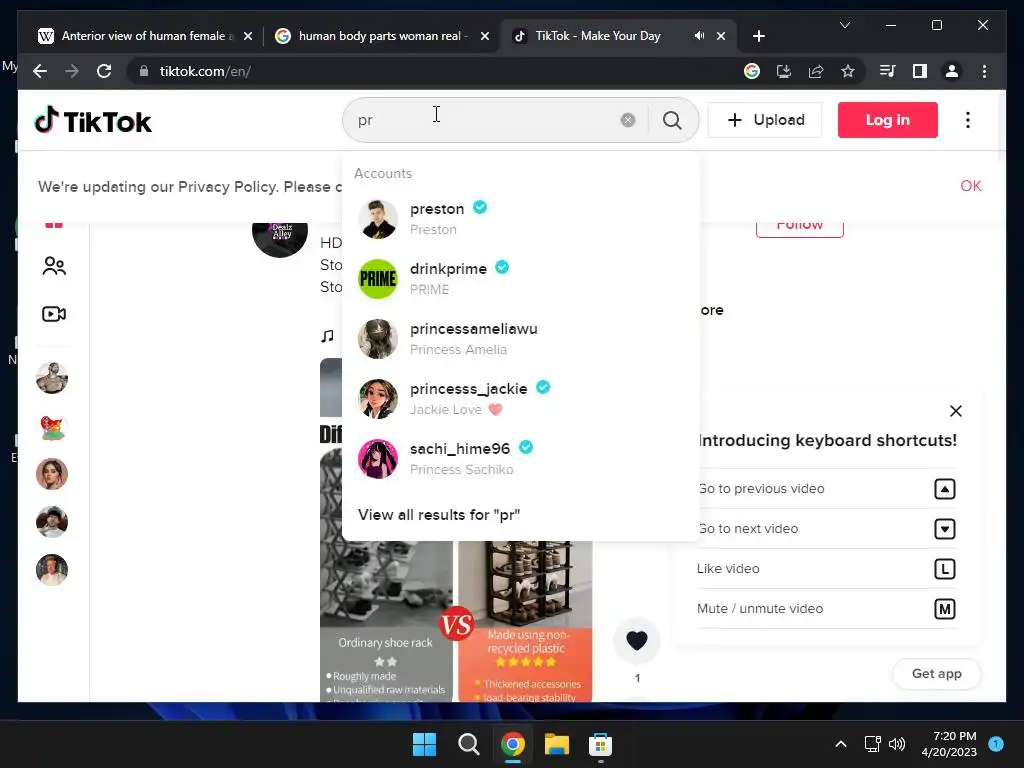This screenshot has width=1024, height=768.
Task: Open the TikTok three-dot options menu
Action: tap(968, 120)
